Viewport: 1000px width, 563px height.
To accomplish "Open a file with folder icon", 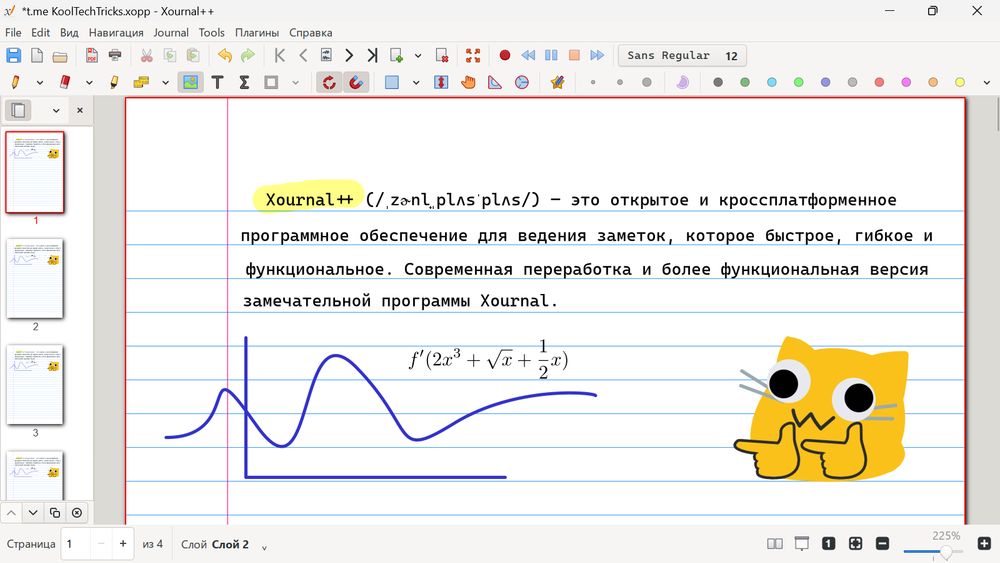I will pos(60,56).
